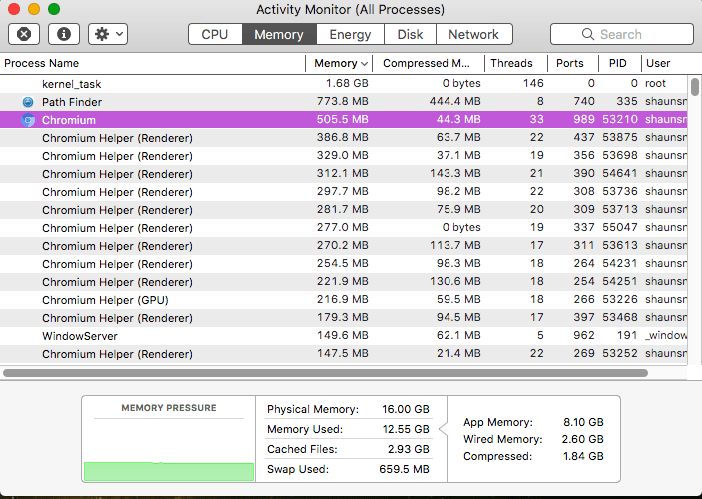
Task: Toggle Memory column sort order
Action: coord(339,64)
